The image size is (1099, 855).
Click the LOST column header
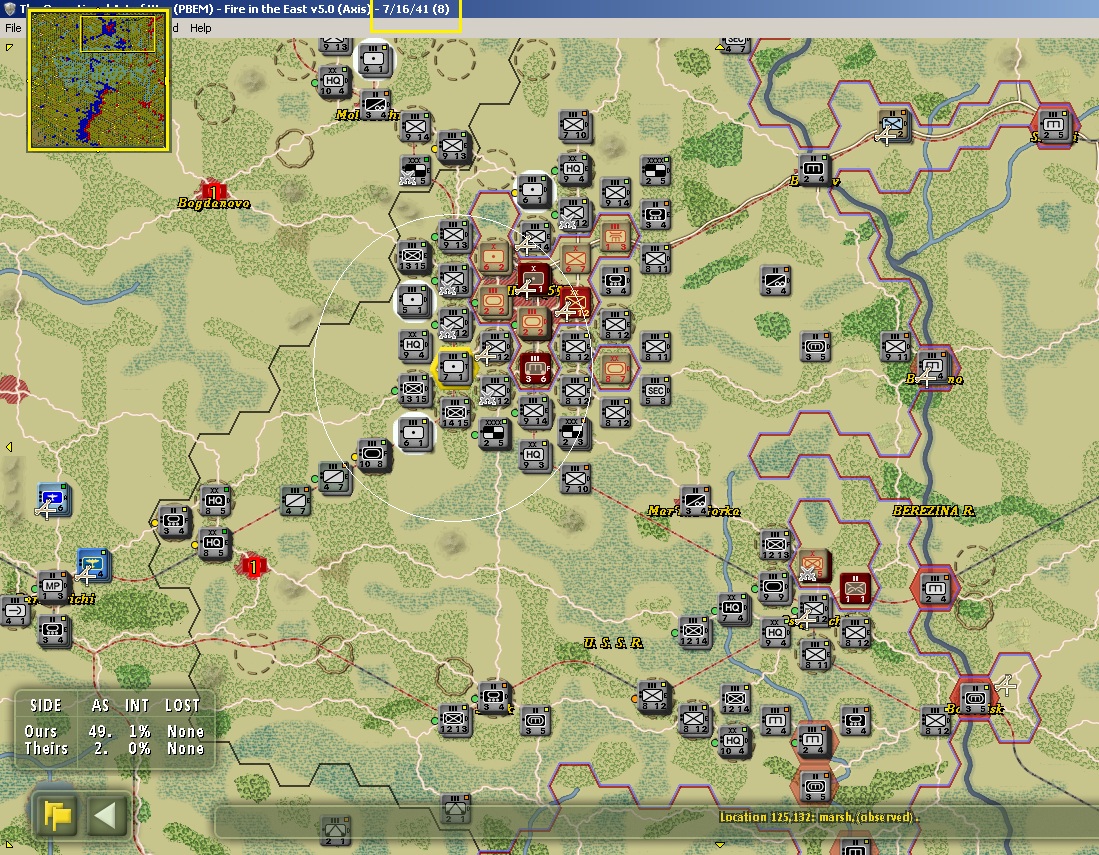182,705
